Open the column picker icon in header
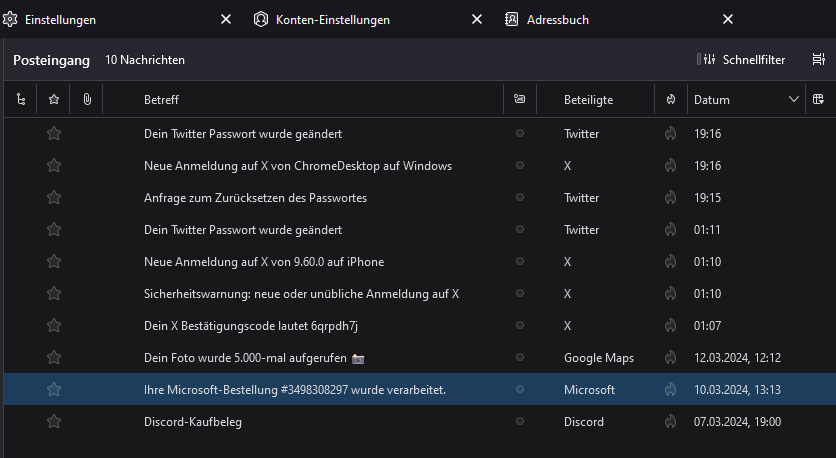 coord(818,100)
